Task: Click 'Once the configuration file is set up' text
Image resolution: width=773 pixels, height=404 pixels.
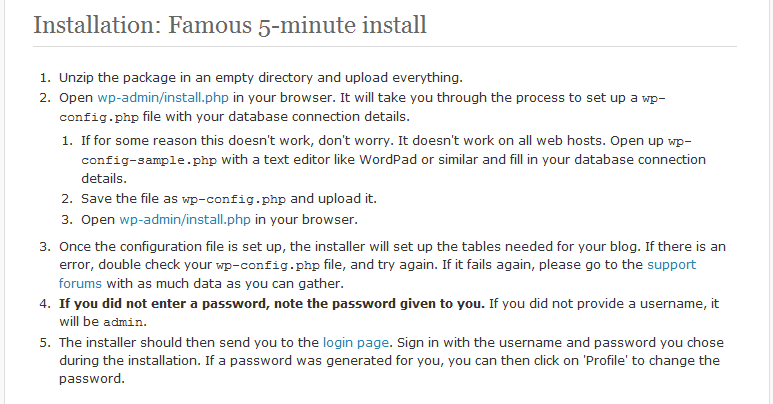Action: tap(172, 247)
